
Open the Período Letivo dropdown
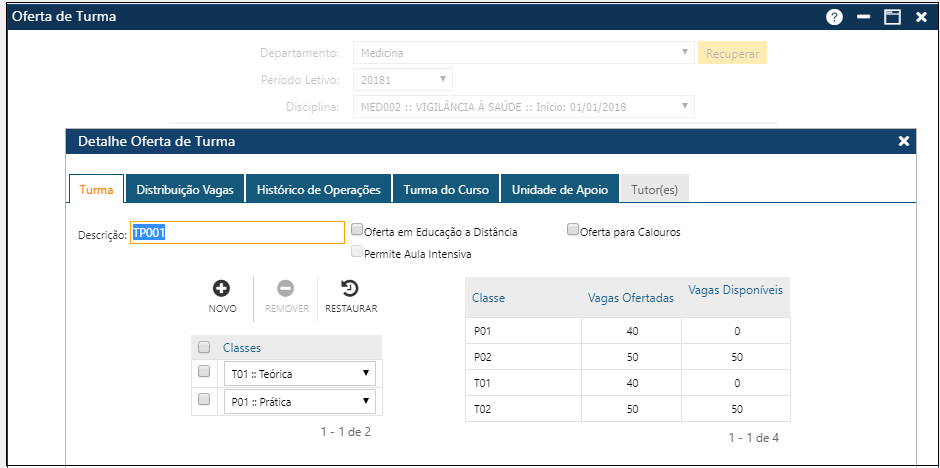click(400, 79)
